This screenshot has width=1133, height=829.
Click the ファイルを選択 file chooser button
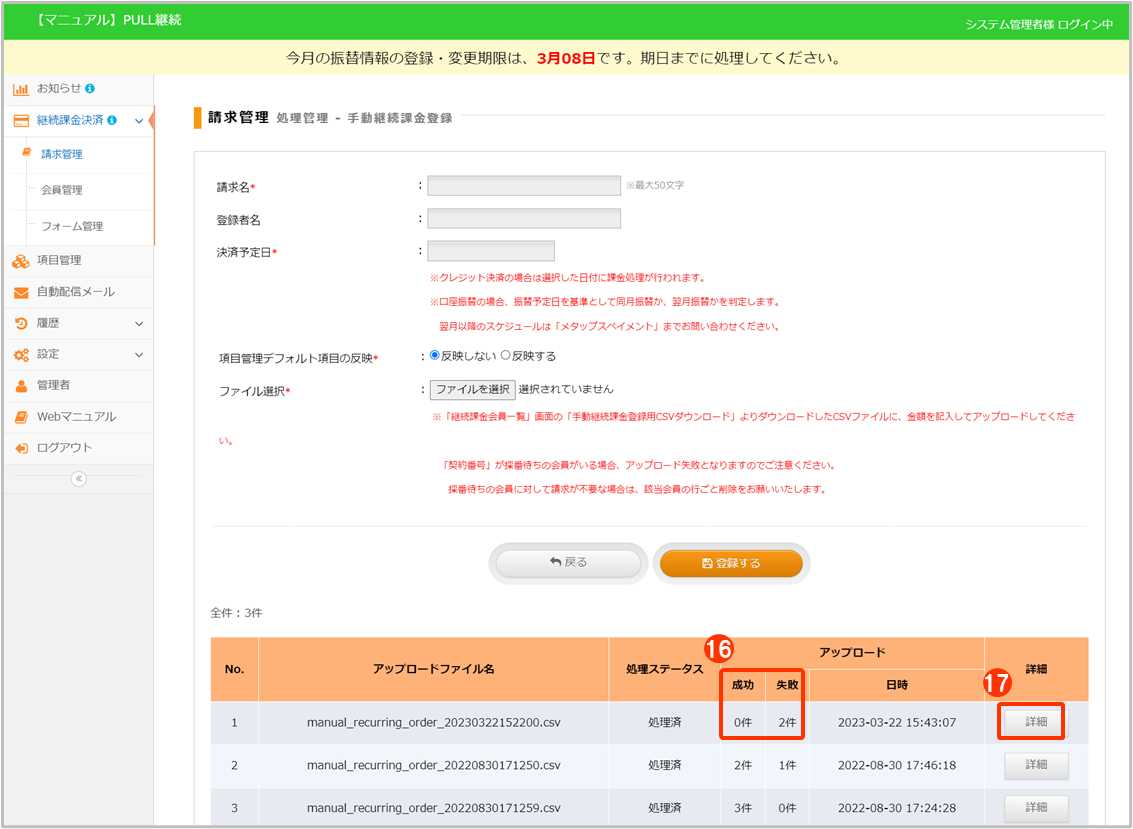pos(472,390)
